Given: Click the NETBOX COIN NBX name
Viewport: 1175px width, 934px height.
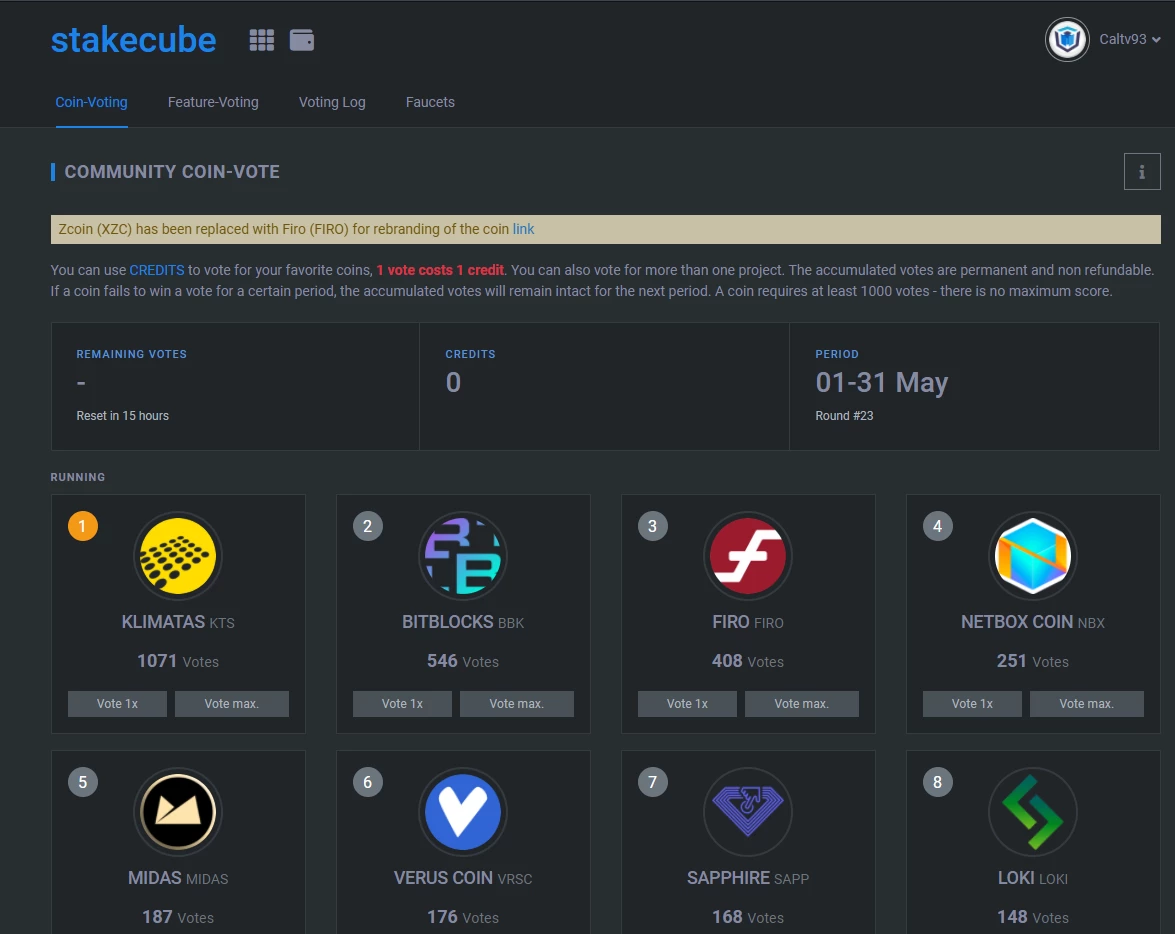Looking at the screenshot, I should (x=1033, y=622).
